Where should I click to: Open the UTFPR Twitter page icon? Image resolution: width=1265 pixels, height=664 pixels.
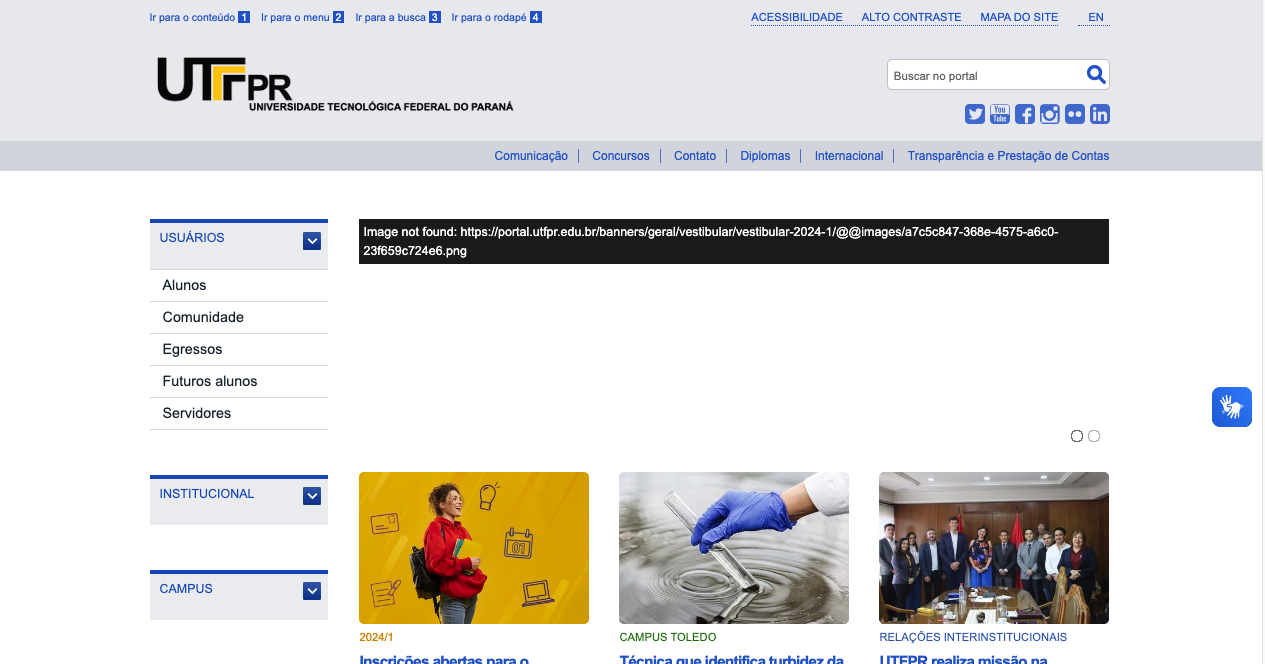[975, 114]
